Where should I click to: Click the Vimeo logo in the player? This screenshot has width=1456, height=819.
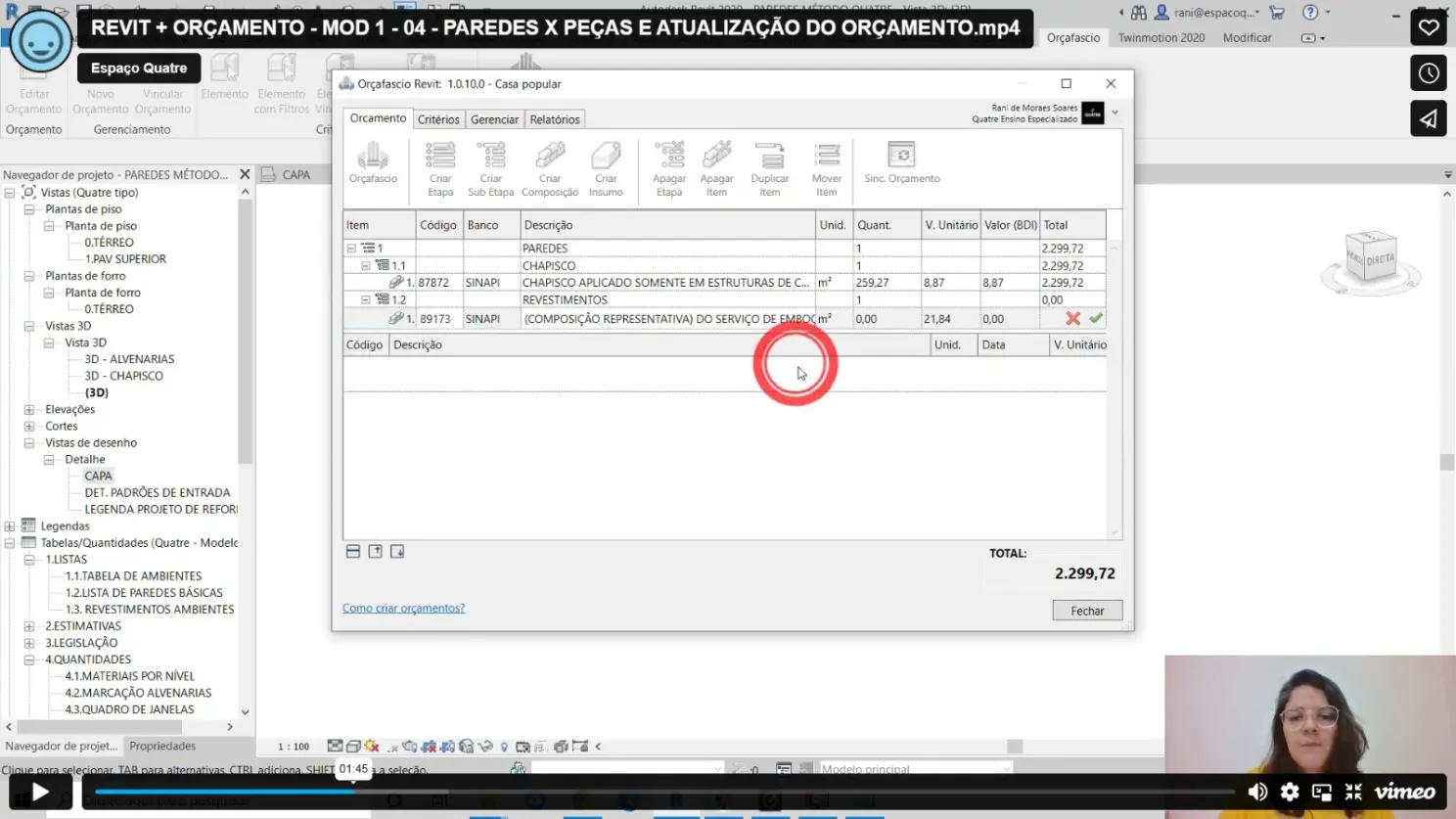[1405, 792]
